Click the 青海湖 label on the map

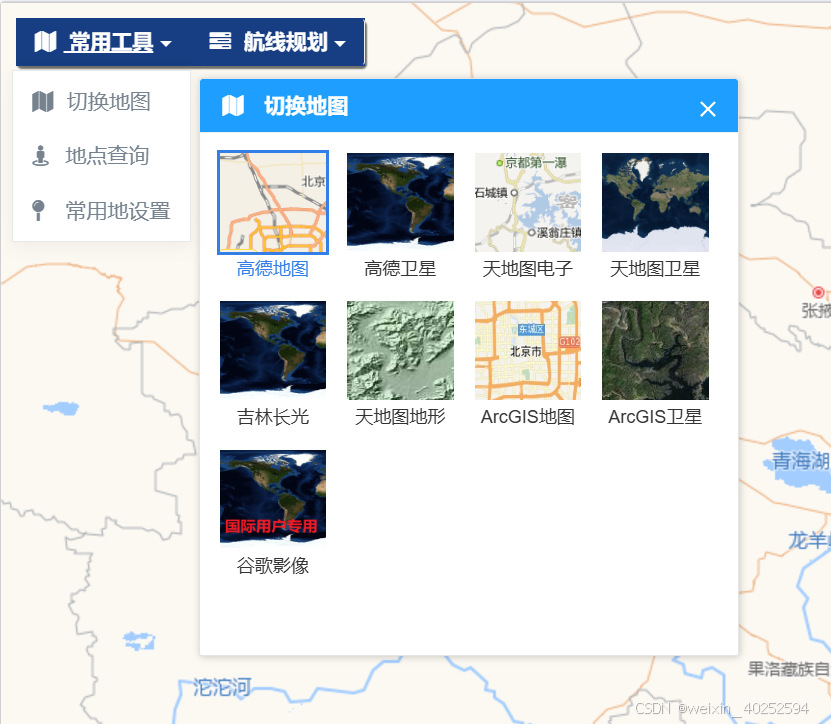(801, 461)
